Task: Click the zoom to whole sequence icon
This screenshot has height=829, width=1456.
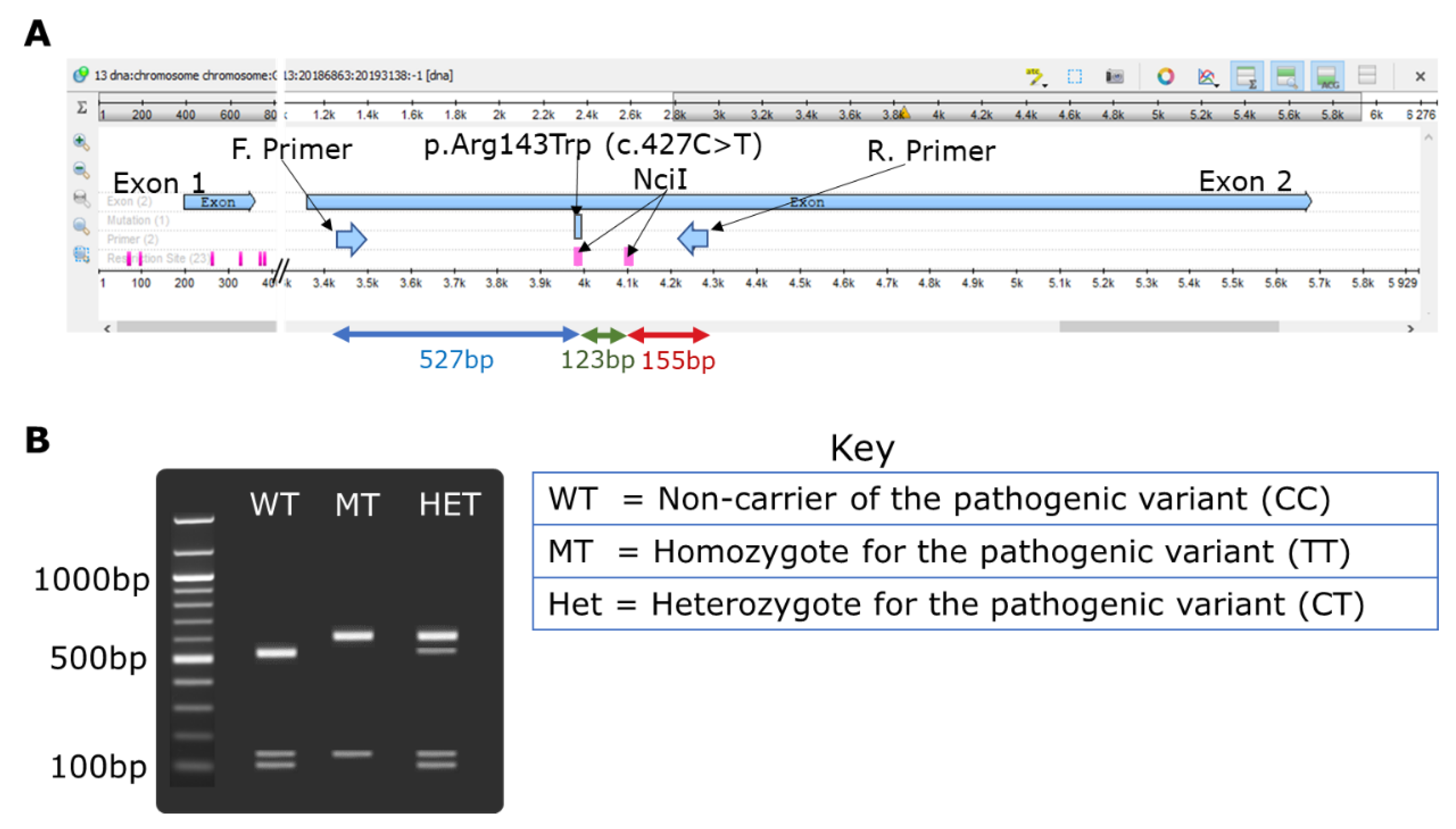Action: [81, 226]
